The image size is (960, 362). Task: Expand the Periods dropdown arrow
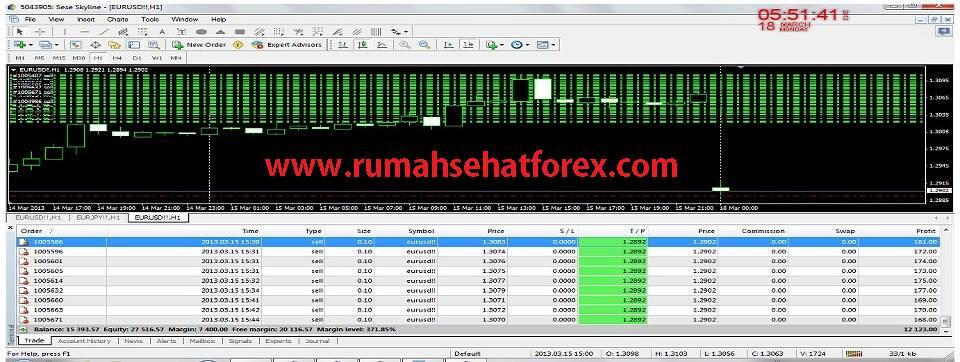pyautogui.click(x=527, y=45)
